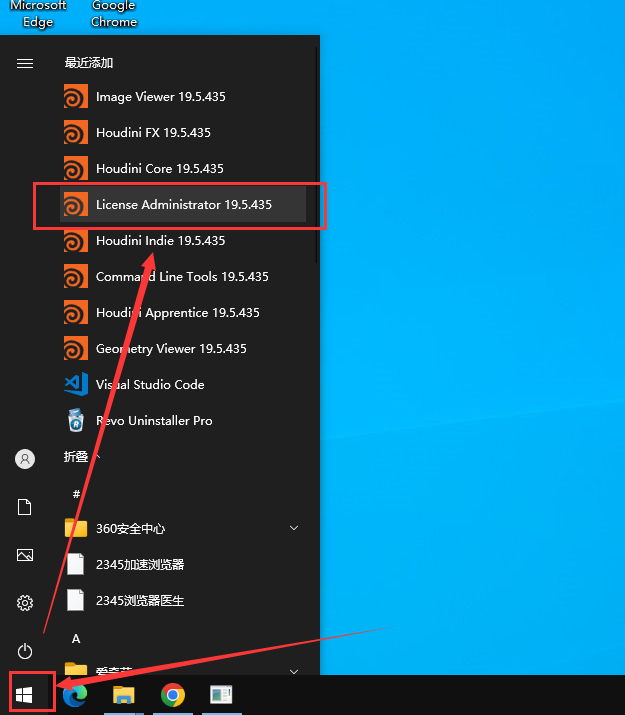The image size is (625, 715).
Task: Collapse the recently added list
Action: click(x=83, y=457)
